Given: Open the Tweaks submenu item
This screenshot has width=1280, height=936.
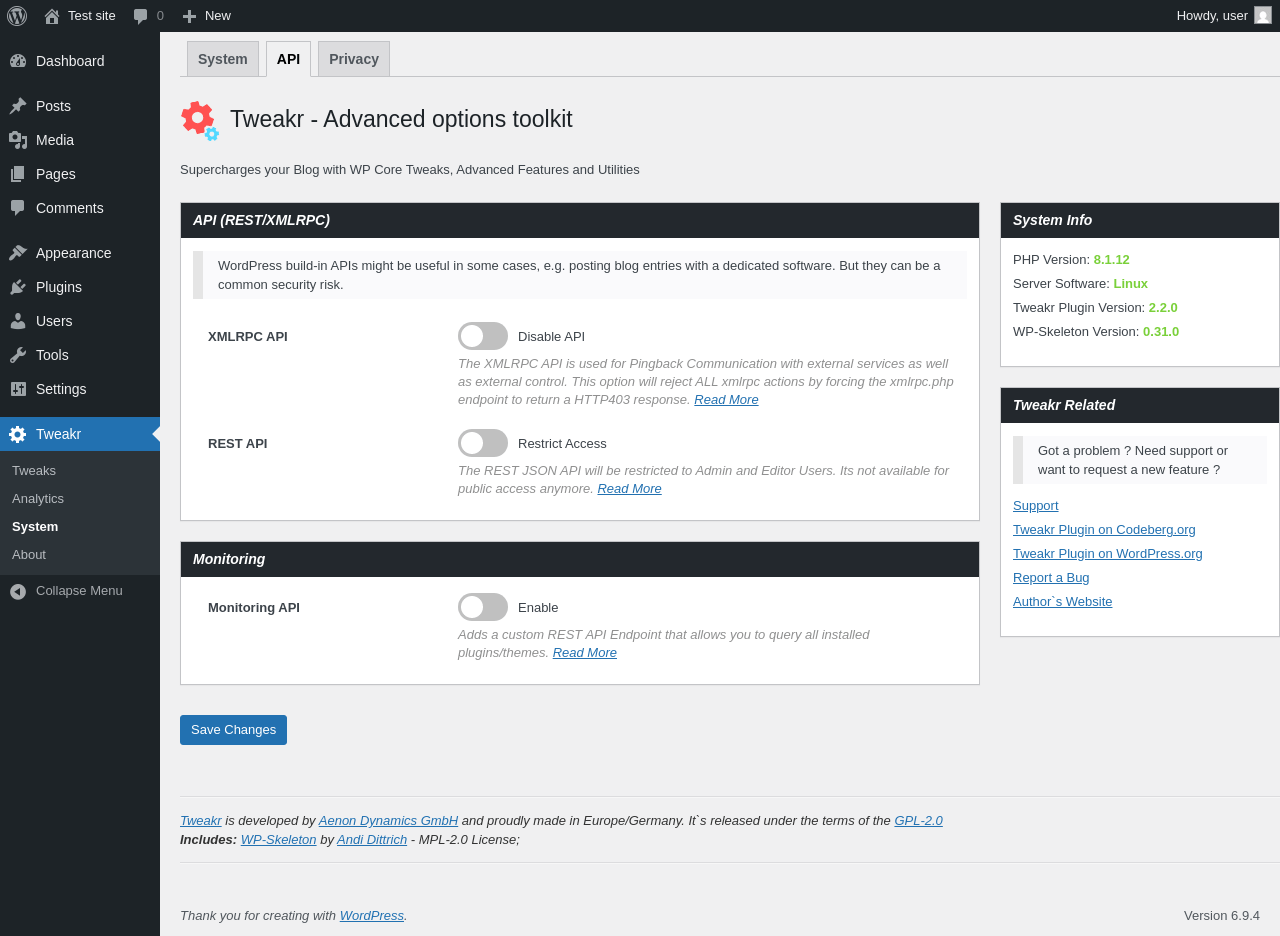Looking at the screenshot, I should tap(34, 470).
